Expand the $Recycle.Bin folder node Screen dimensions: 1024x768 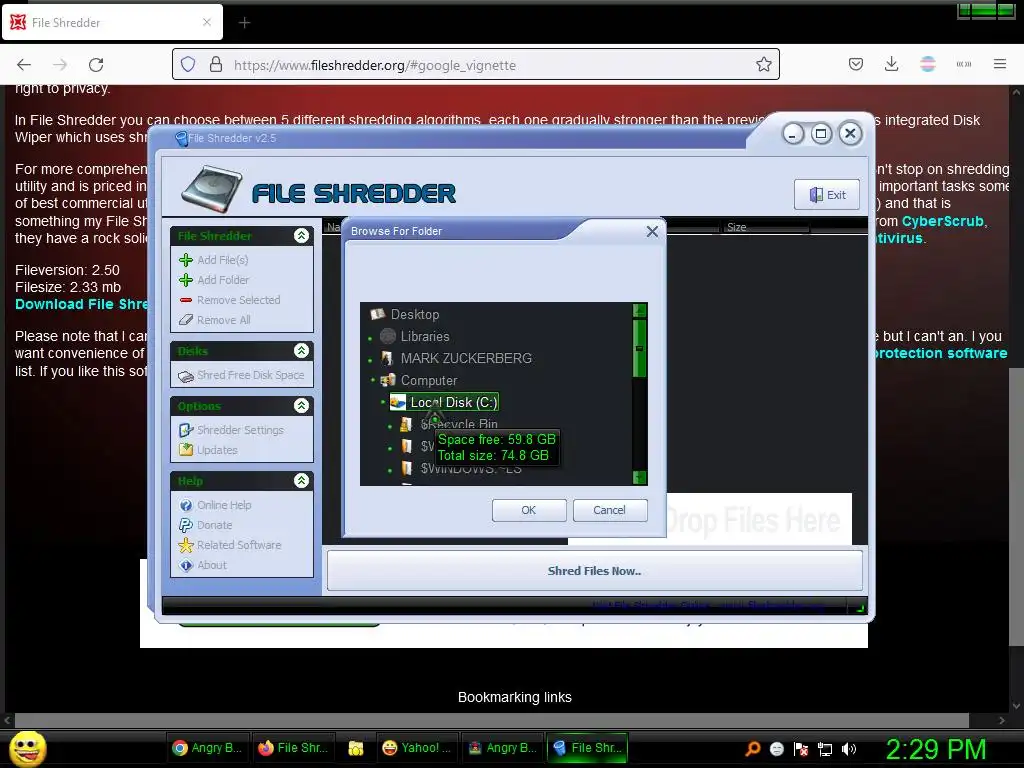(x=390, y=426)
